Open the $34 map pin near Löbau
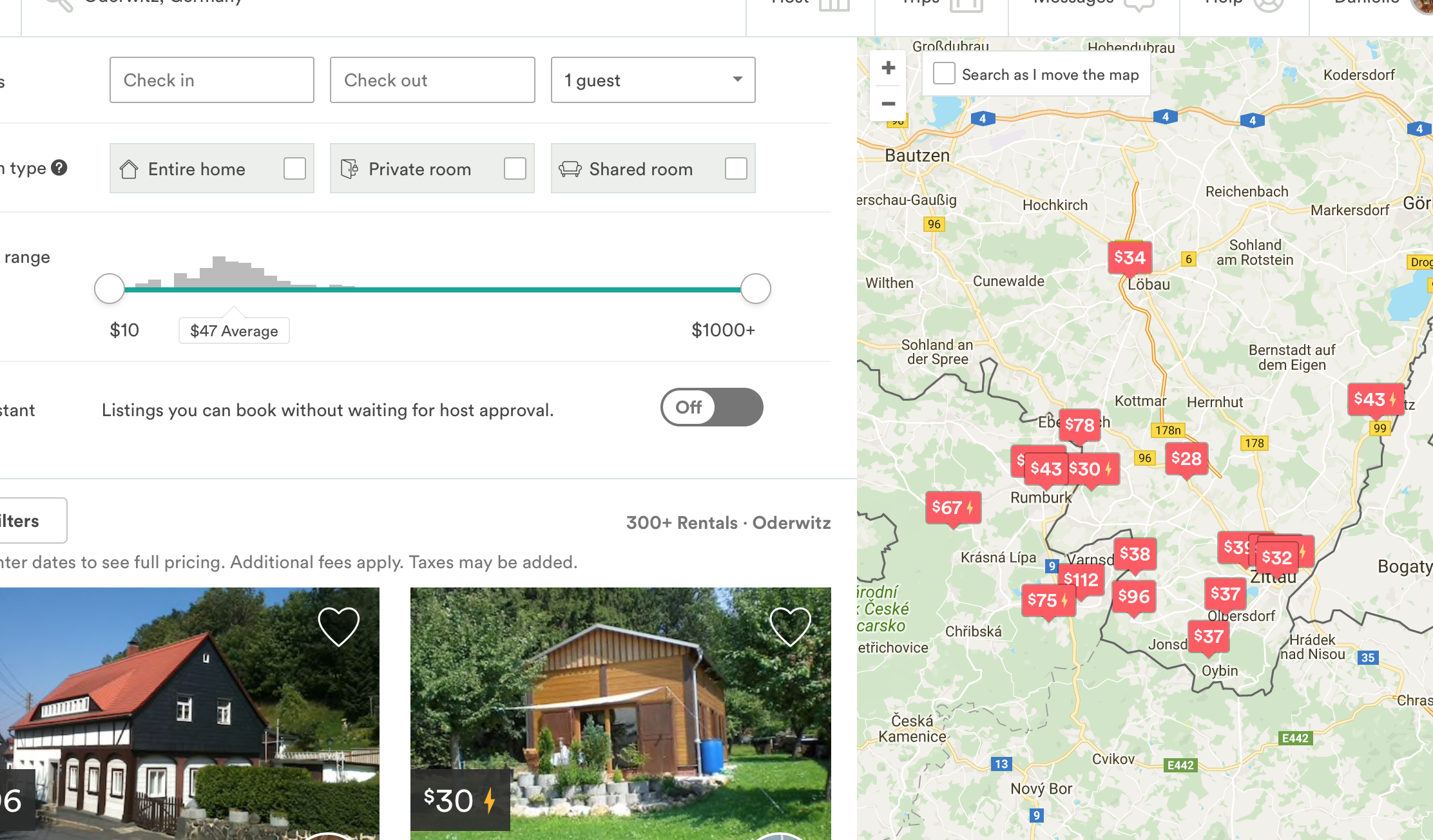The image size is (1433, 840). click(x=1130, y=258)
